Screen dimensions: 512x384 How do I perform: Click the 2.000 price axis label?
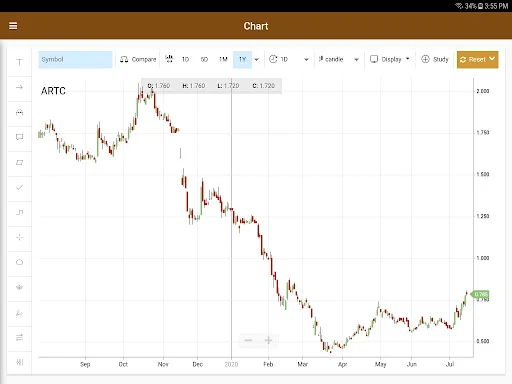[x=483, y=91]
